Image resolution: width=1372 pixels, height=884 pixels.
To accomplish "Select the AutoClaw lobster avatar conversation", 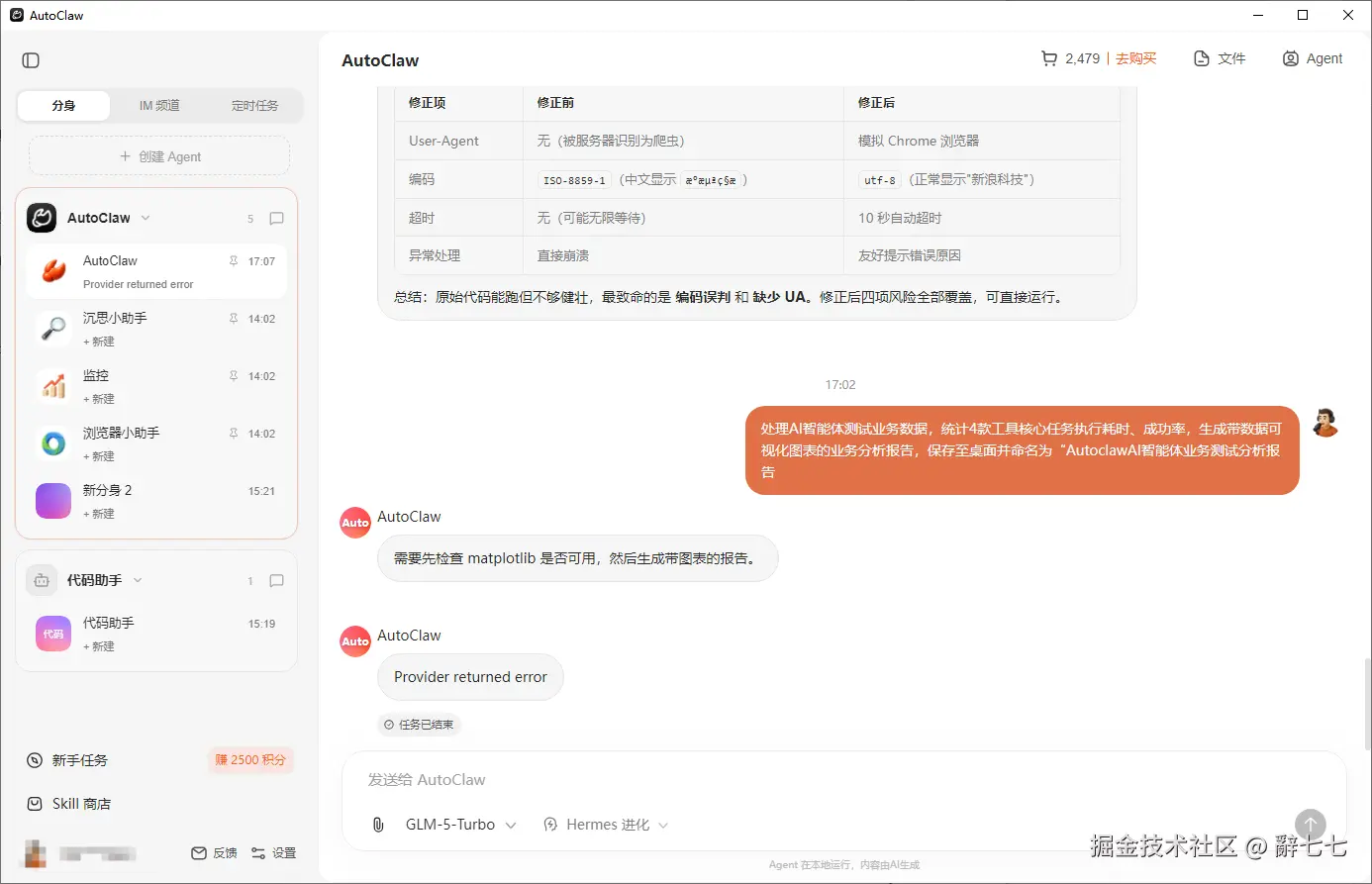I will tap(53, 271).
